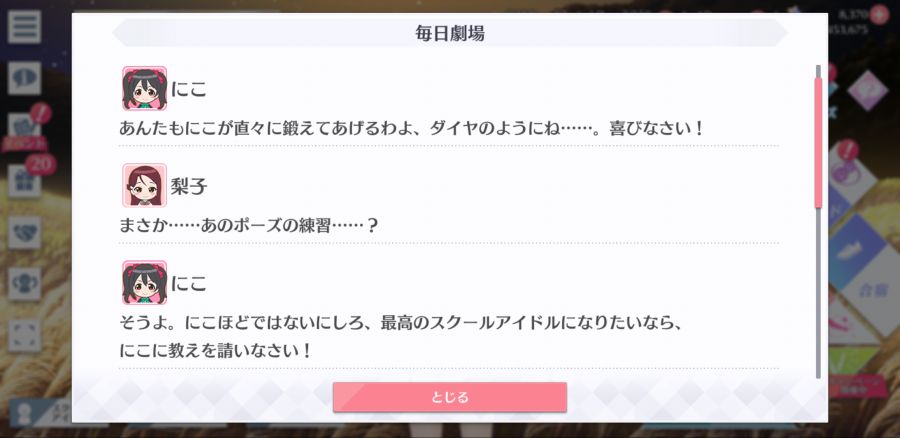This screenshot has height=438, width=900.
Task: Open the handshake friends icon
Action: (24, 232)
